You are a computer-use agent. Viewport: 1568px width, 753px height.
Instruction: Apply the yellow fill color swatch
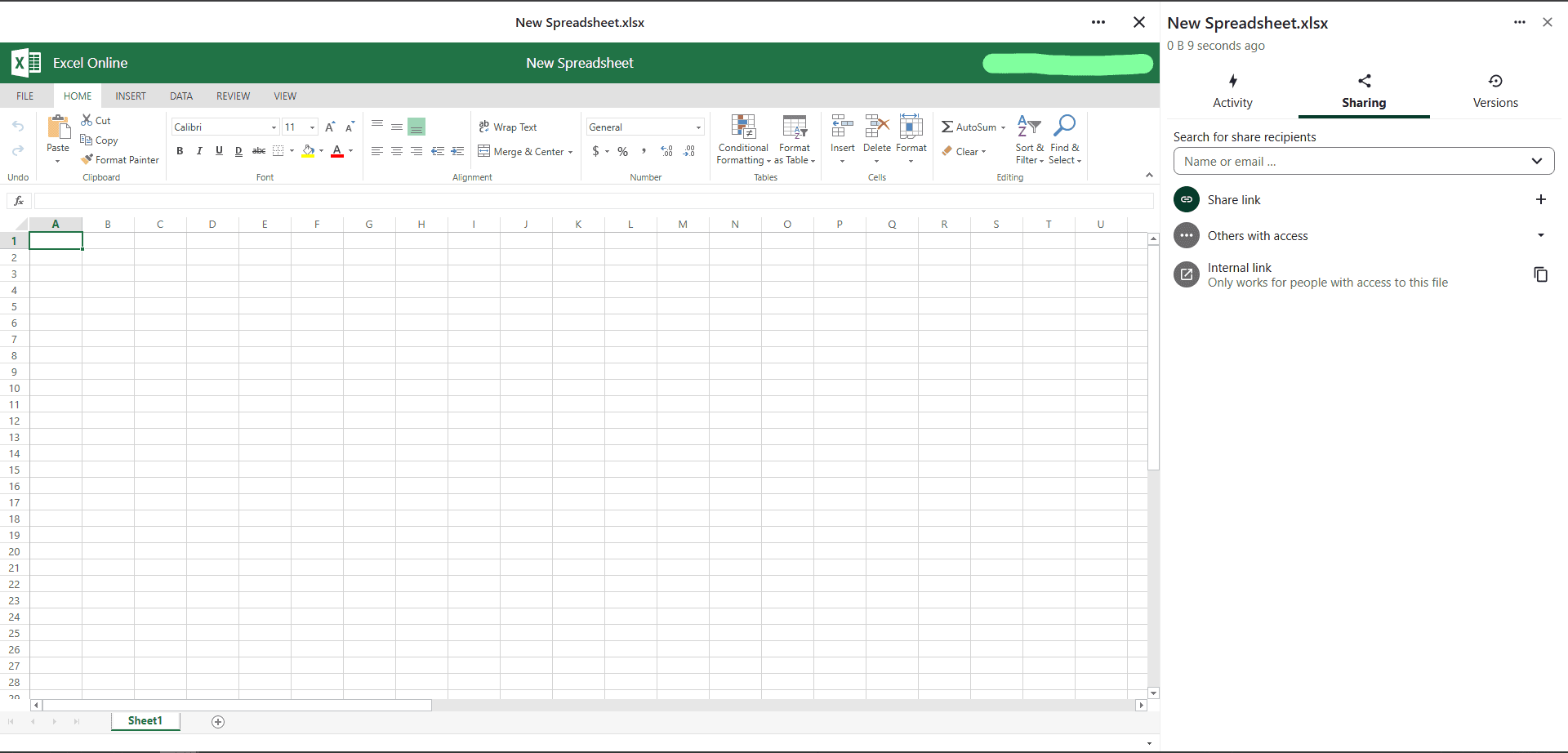coord(308,151)
